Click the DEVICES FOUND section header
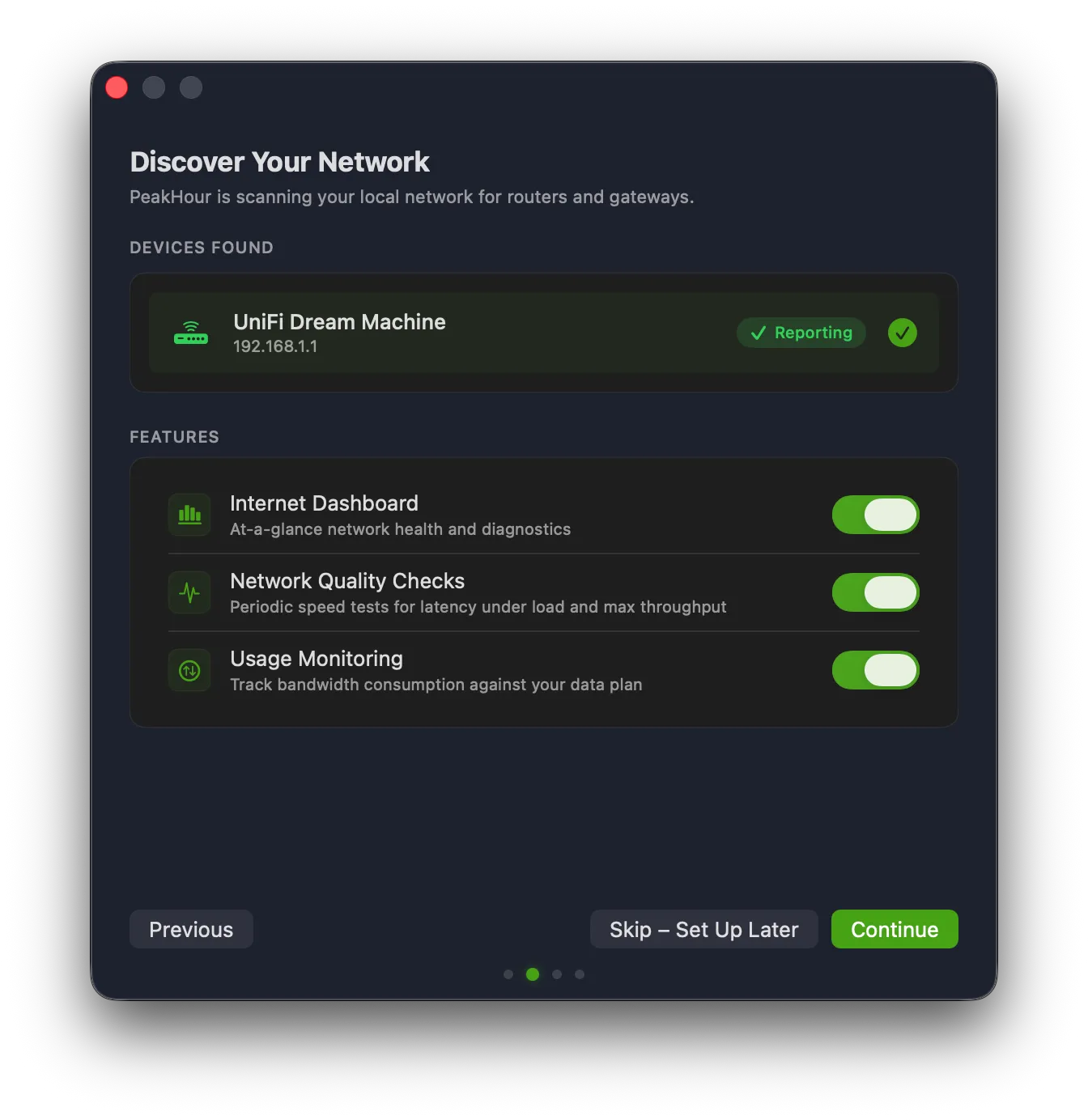 pos(202,248)
